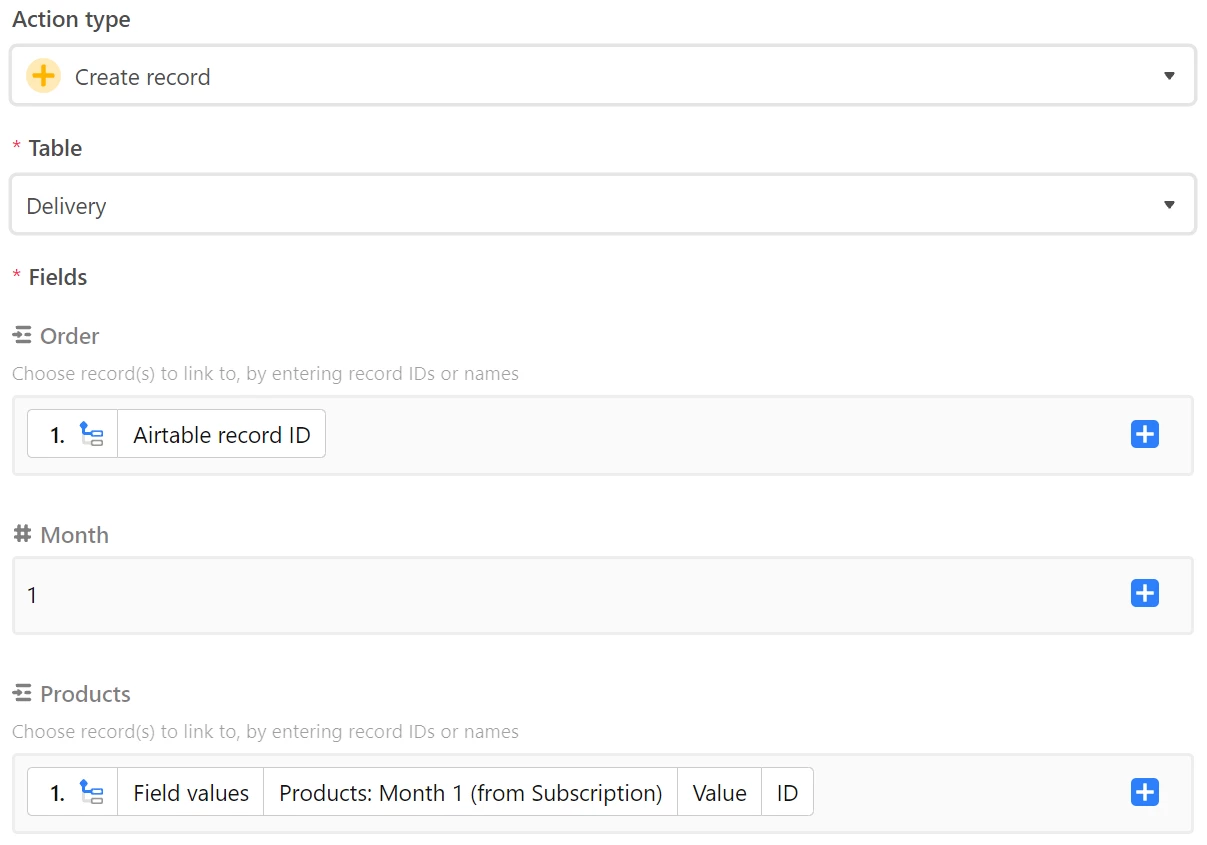Click the number icon beside Month label

tap(22, 534)
